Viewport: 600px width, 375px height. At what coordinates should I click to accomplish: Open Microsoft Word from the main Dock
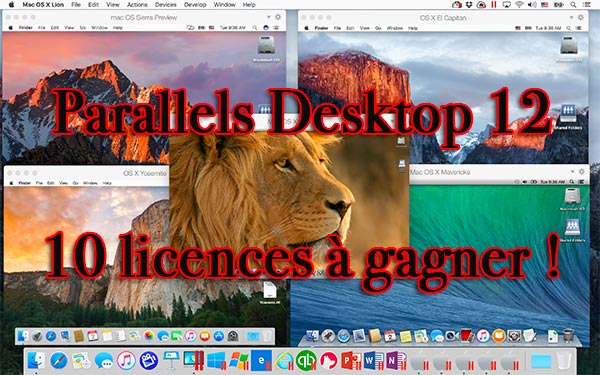[x=374, y=361]
